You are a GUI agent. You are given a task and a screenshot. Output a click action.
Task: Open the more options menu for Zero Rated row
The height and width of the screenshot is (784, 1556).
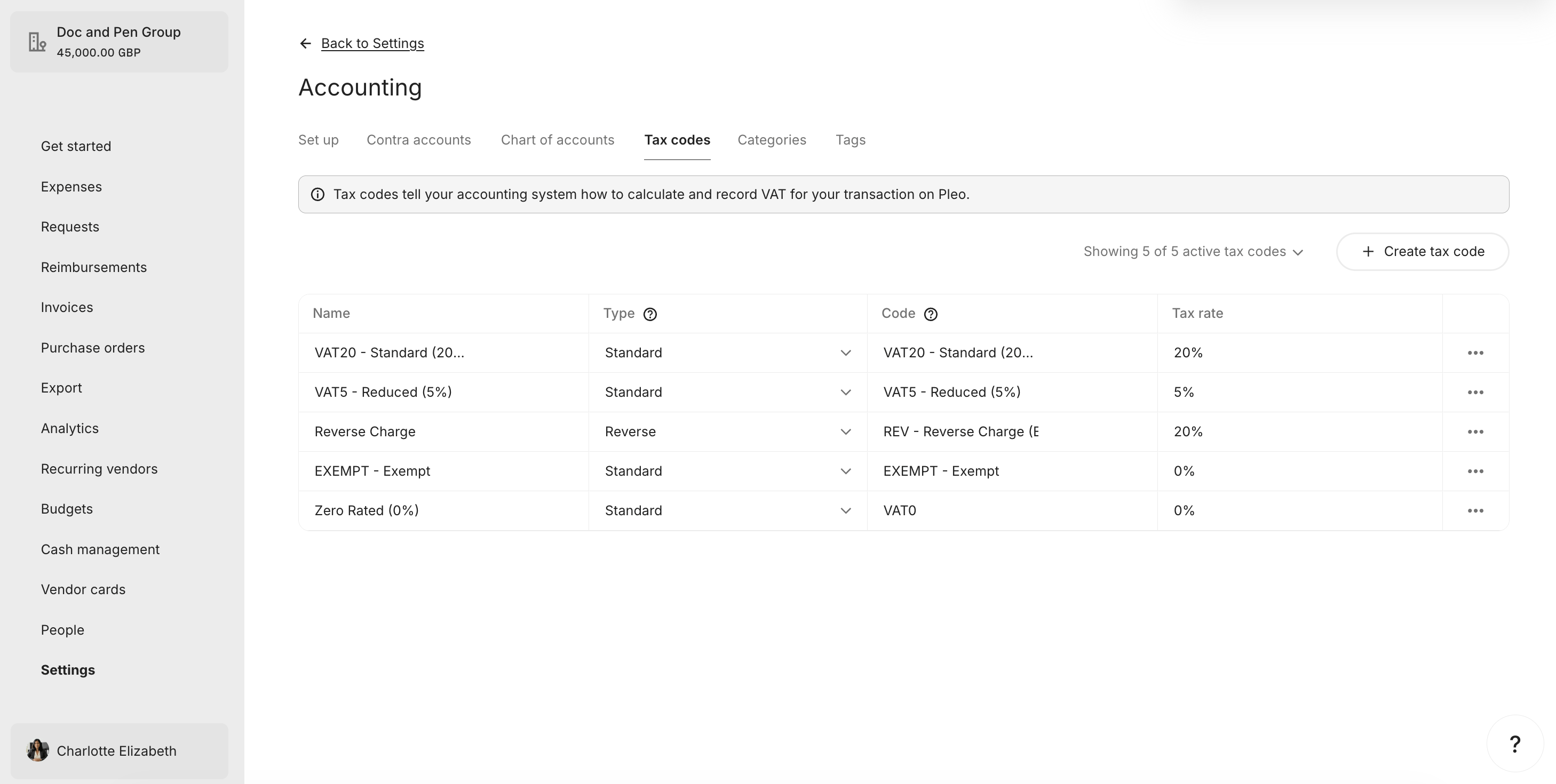point(1475,510)
